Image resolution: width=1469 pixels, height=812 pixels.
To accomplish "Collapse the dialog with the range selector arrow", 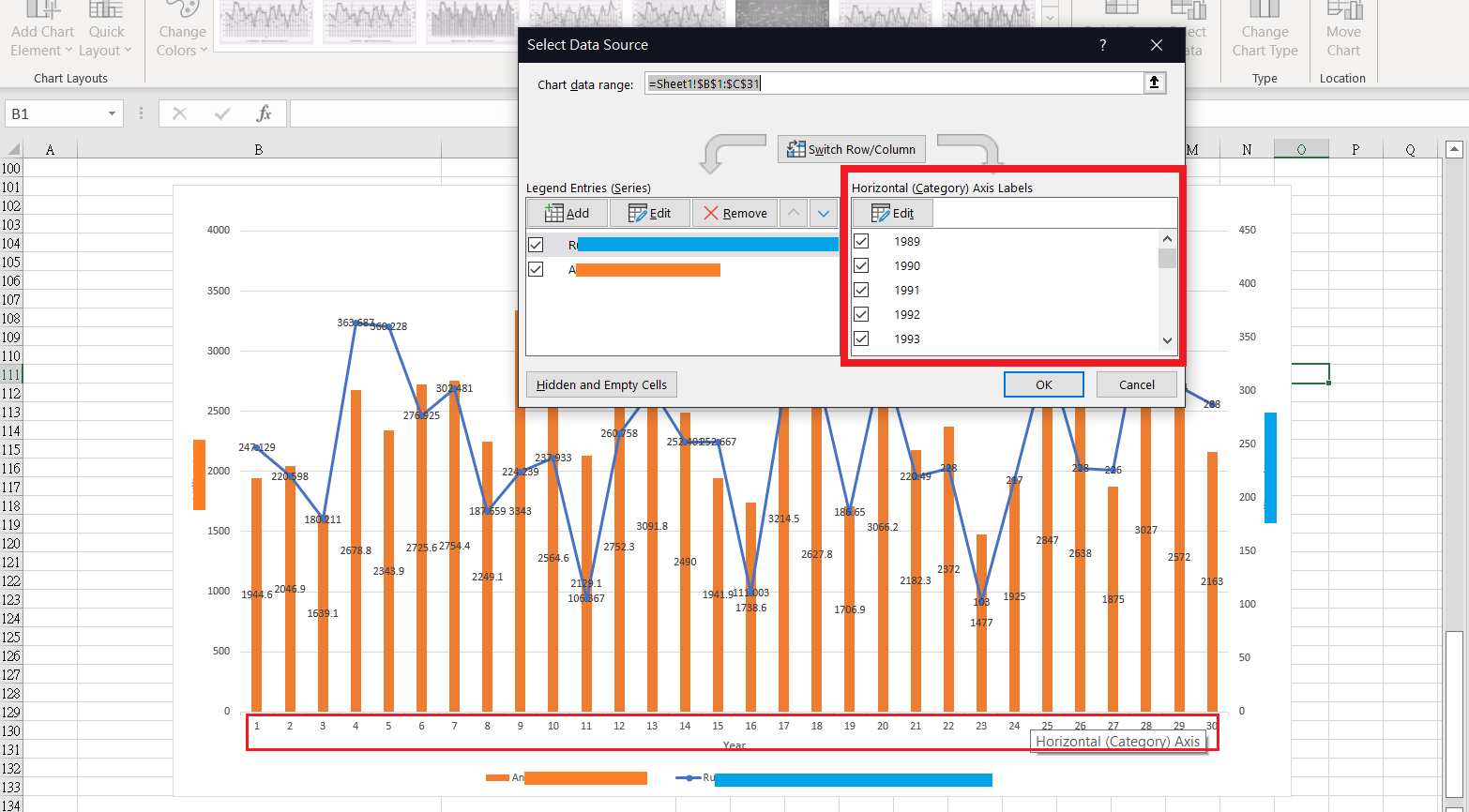I will pos(1155,82).
